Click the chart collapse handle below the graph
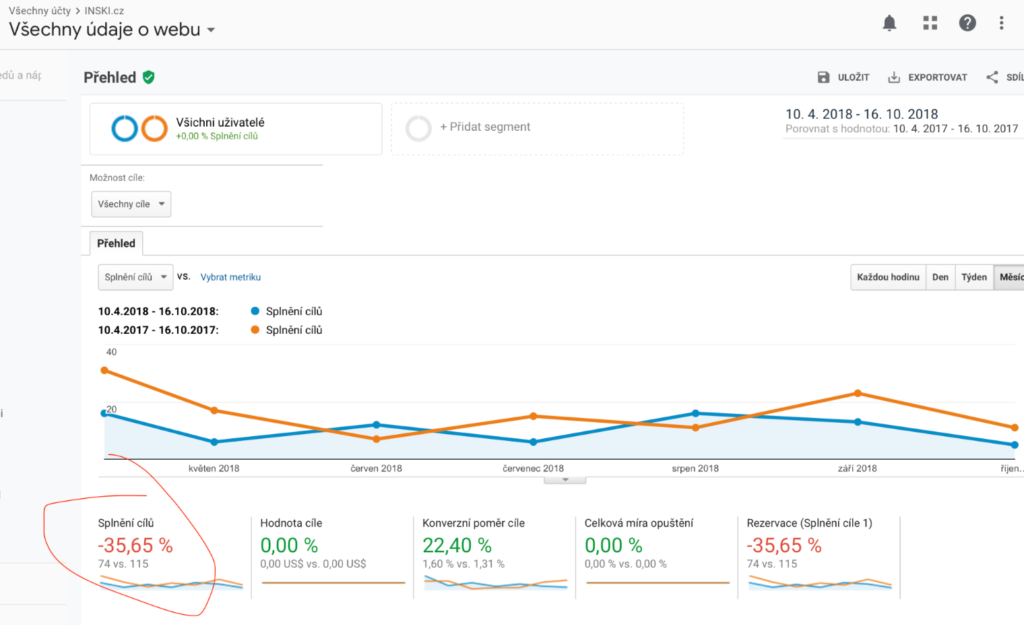 point(566,480)
